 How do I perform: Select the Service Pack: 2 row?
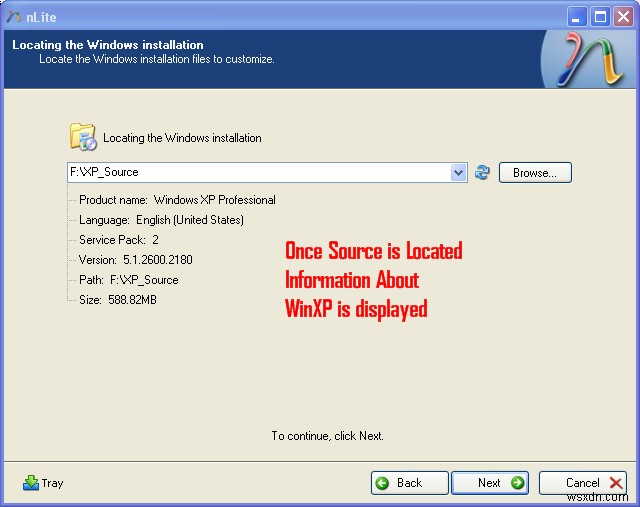(119, 240)
